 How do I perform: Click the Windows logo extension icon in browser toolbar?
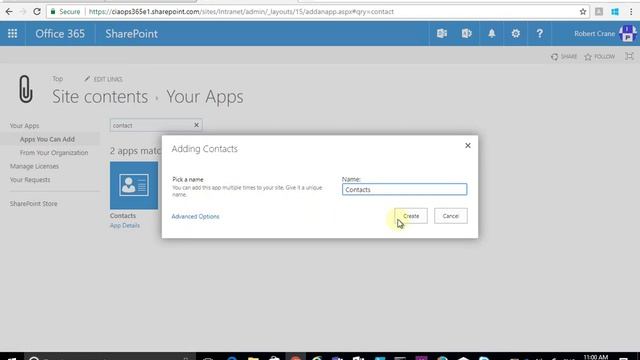(615, 12)
